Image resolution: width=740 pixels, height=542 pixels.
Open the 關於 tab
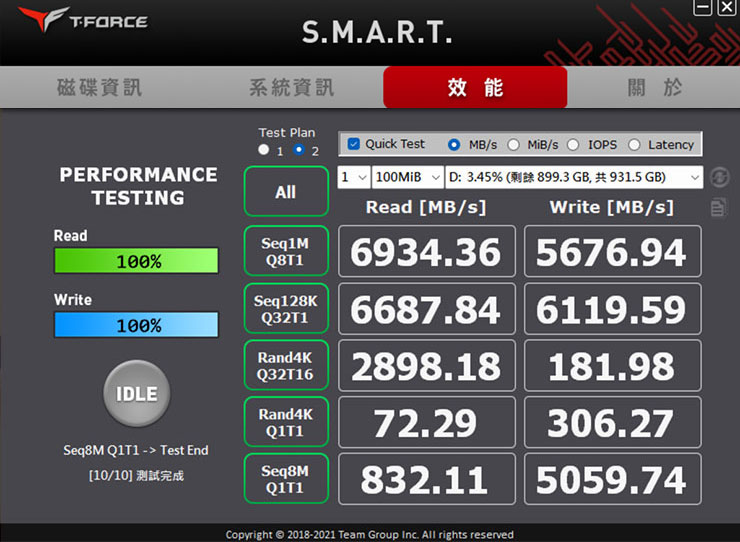coord(655,88)
